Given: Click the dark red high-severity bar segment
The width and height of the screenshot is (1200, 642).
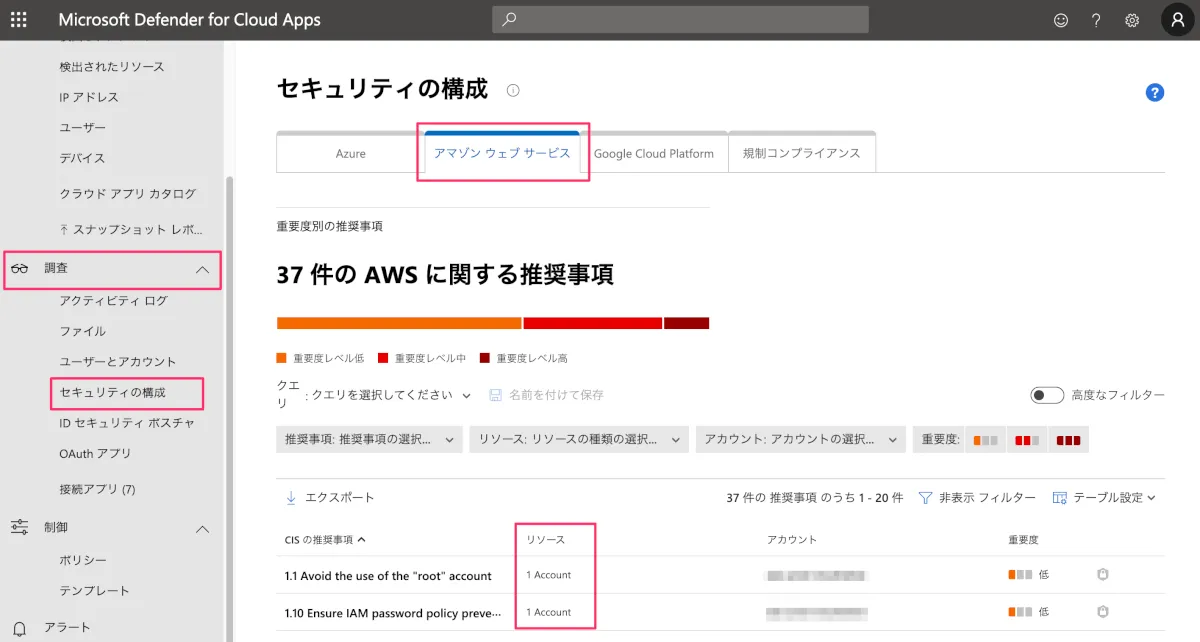Looking at the screenshot, I should tap(686, 323).
